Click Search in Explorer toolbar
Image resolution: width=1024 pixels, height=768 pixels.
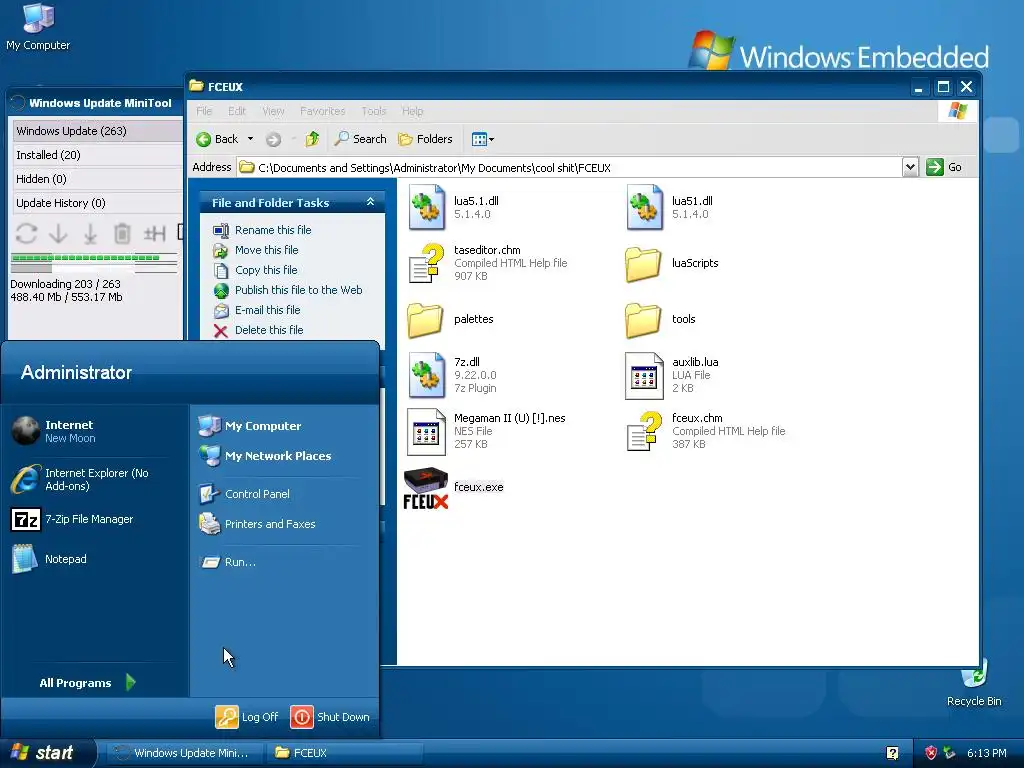360,139
